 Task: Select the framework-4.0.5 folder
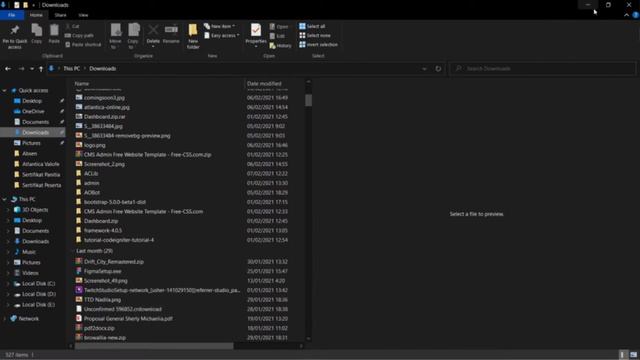pyautogui.click(x=103, y=231)
